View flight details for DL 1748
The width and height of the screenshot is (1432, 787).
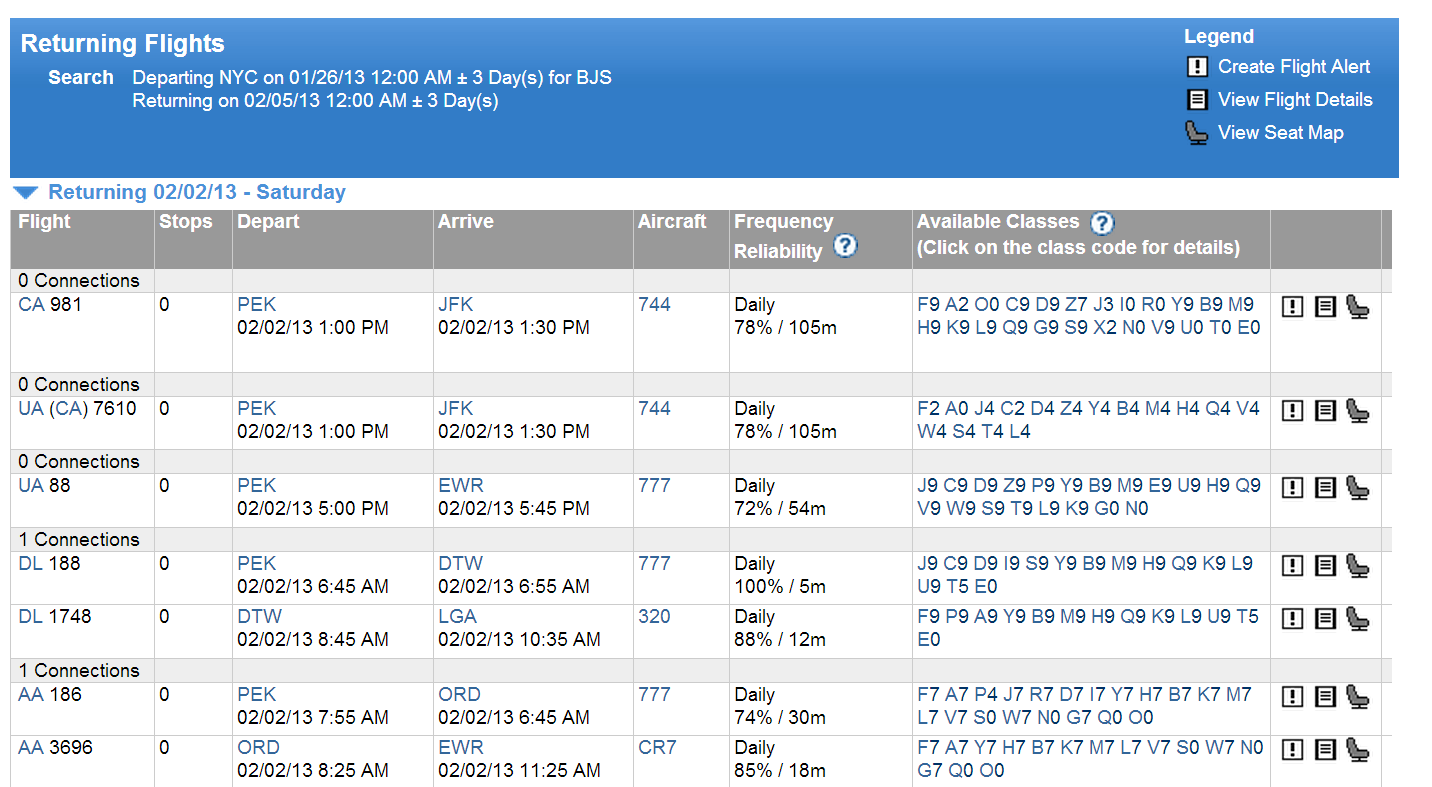coord(1325,619)
